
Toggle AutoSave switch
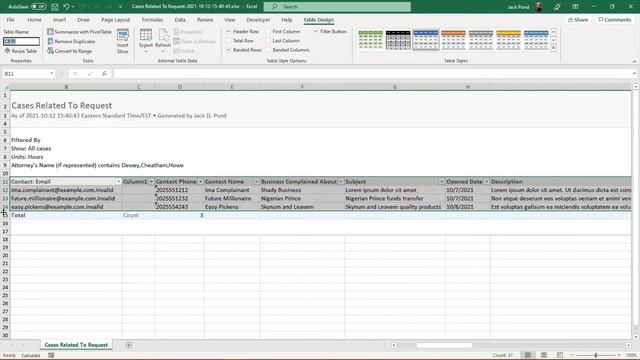click(x=38, y=7)
